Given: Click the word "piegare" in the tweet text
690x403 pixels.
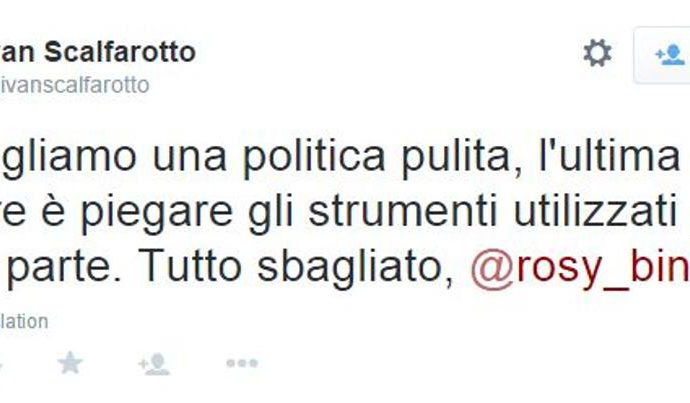Looking at the screenshot, I should [x=157, y=212].
